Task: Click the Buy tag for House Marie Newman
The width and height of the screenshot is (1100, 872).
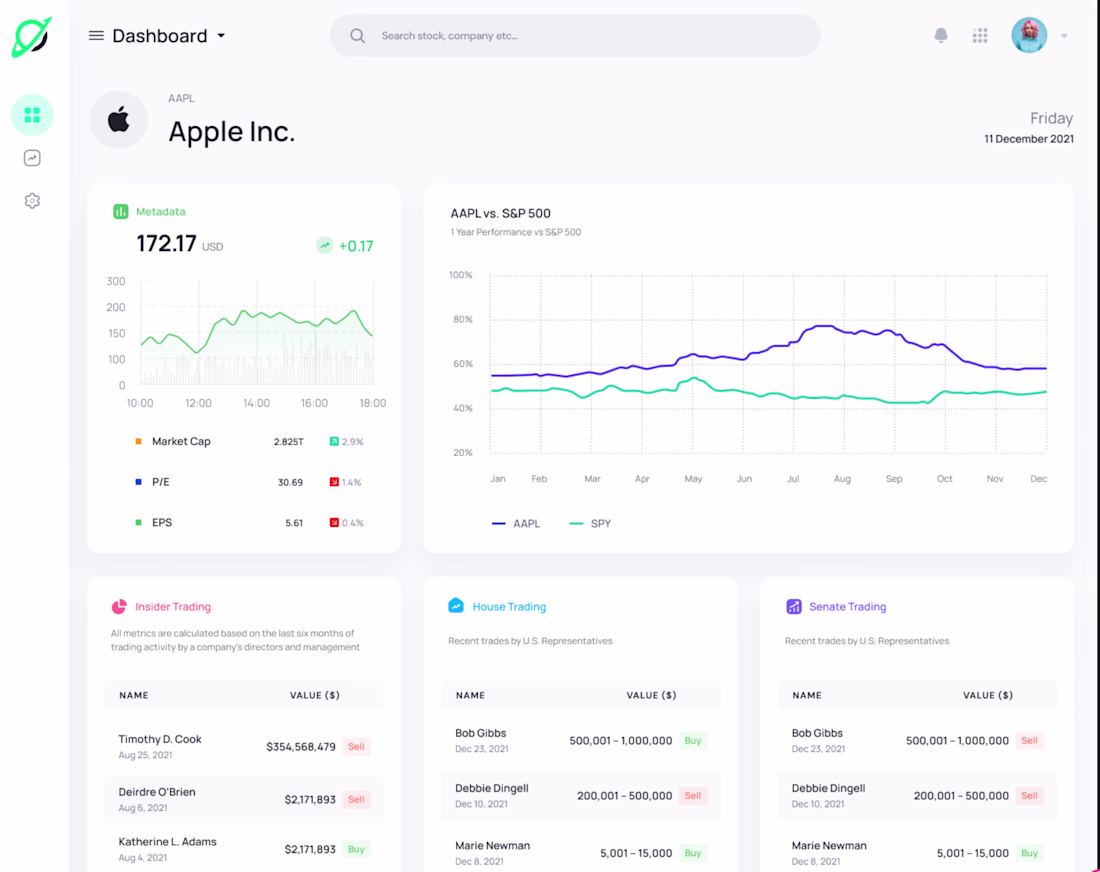Action: pos(693,853)
